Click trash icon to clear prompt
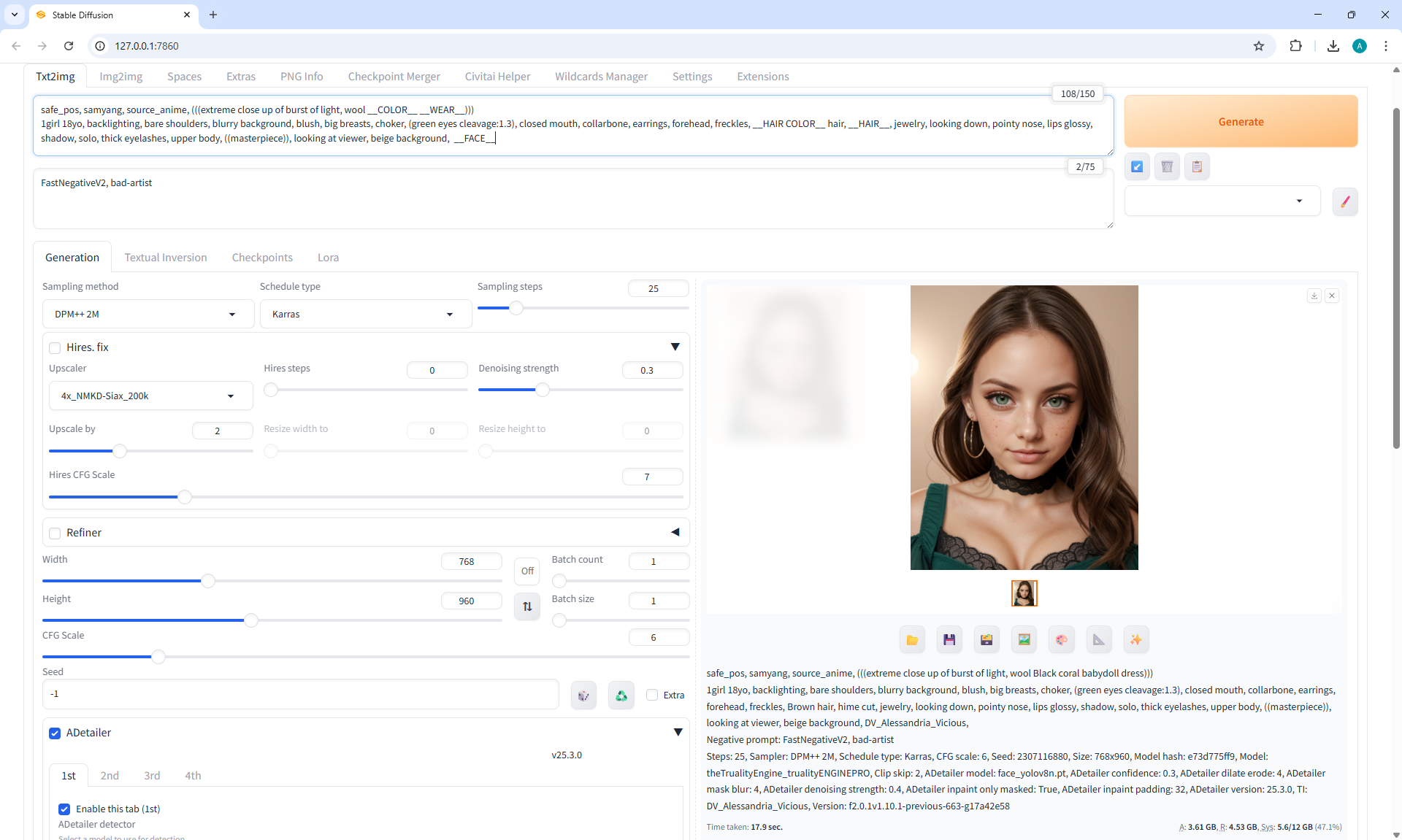This screenshot has height=840, width=1402. [1167, 167]
